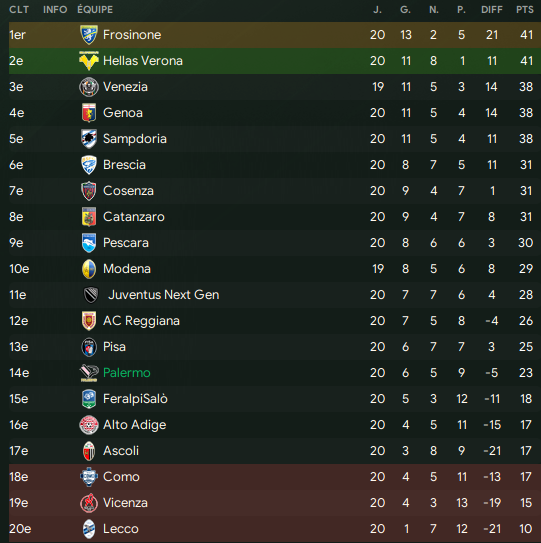This screenshot has height=543, width=541.
Task: Open the green Palermo team link
Action: (127, 373)
